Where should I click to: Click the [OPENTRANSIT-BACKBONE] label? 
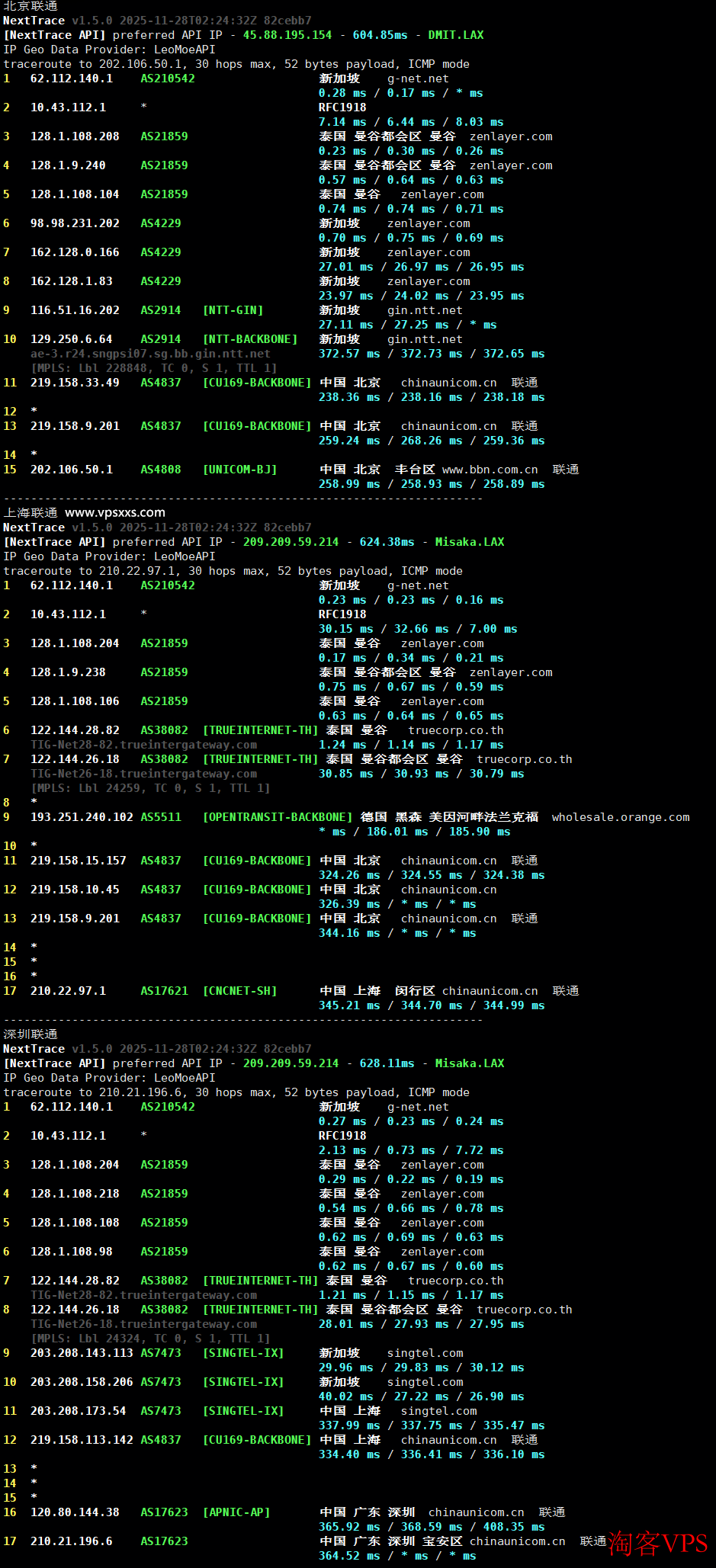coord(277,817)
